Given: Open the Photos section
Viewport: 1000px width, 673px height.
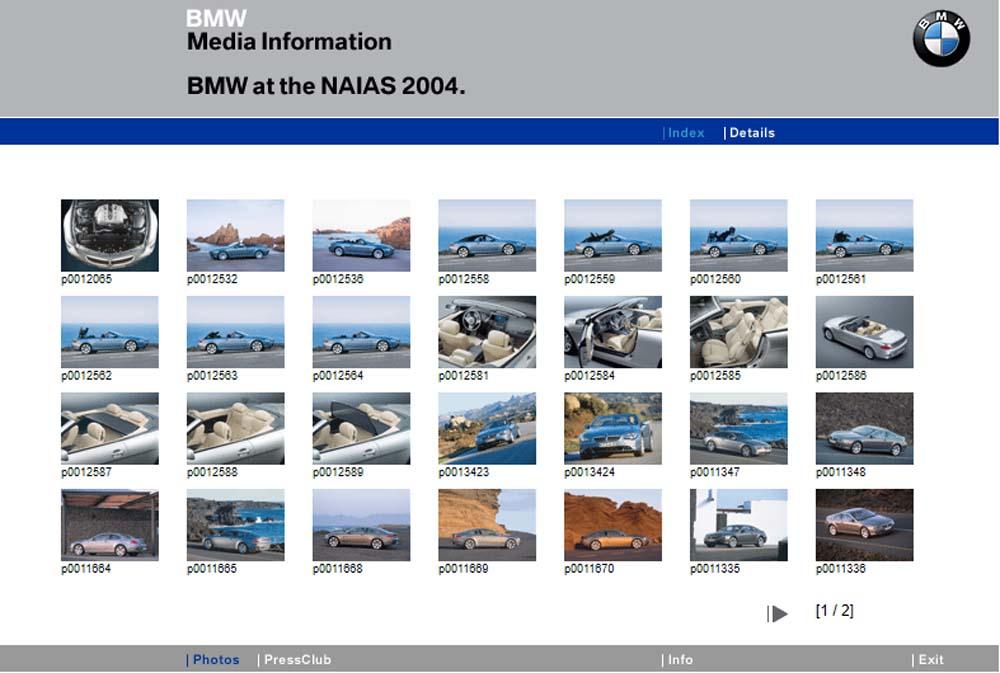Looking at the screenshot, I should 214,660.
